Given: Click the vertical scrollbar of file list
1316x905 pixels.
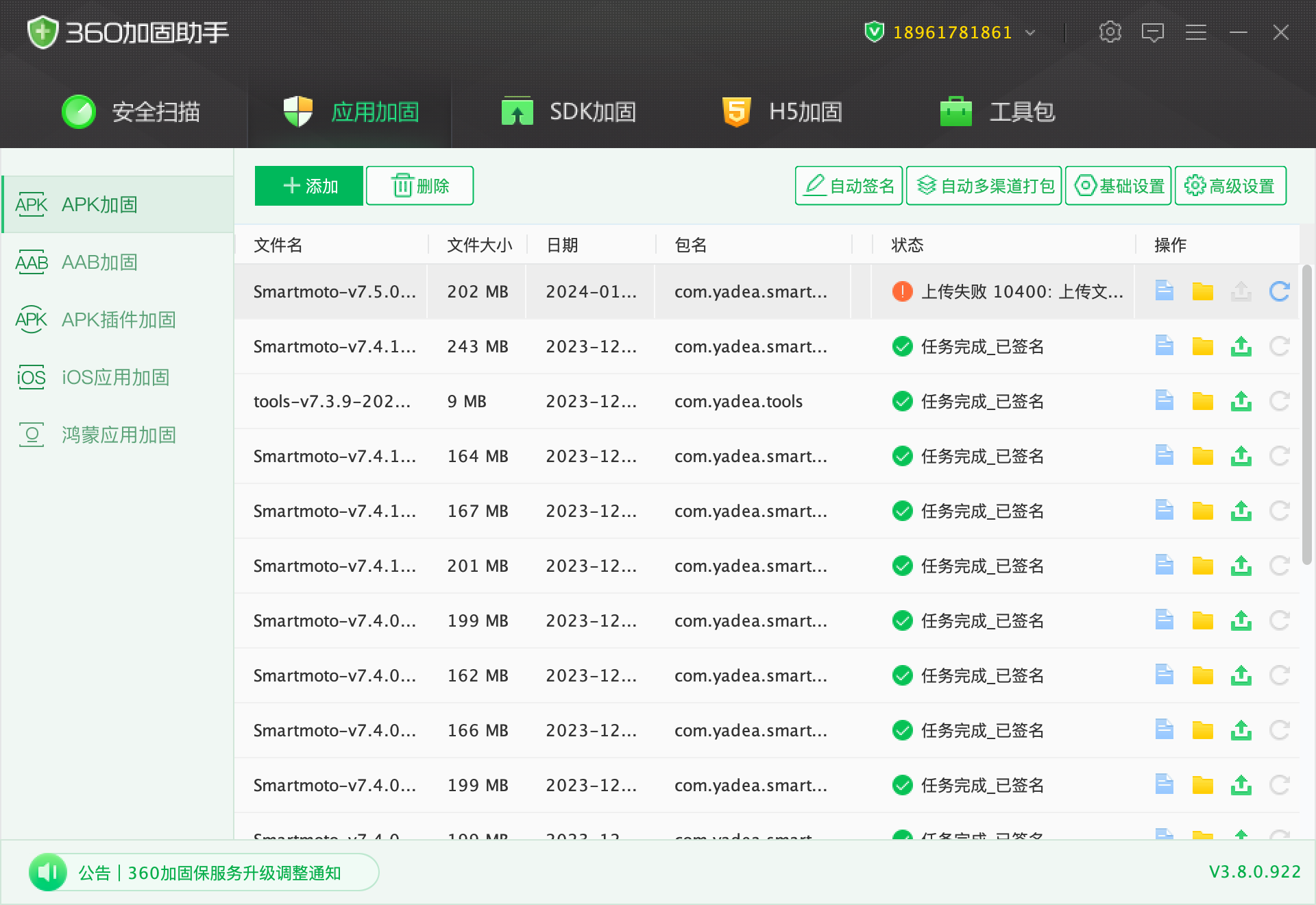Looking at the screenshot, I should click(1307, 414).
